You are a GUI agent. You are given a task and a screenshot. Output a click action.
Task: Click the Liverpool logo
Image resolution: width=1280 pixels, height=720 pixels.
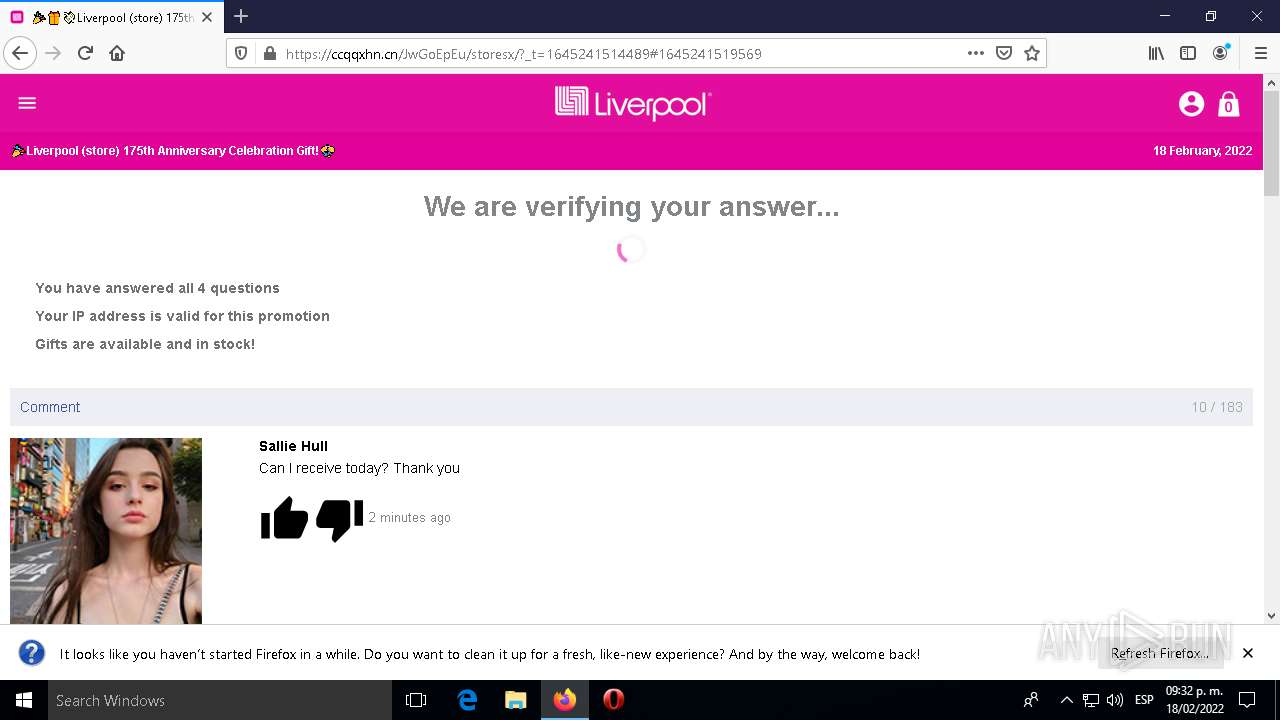633,103
